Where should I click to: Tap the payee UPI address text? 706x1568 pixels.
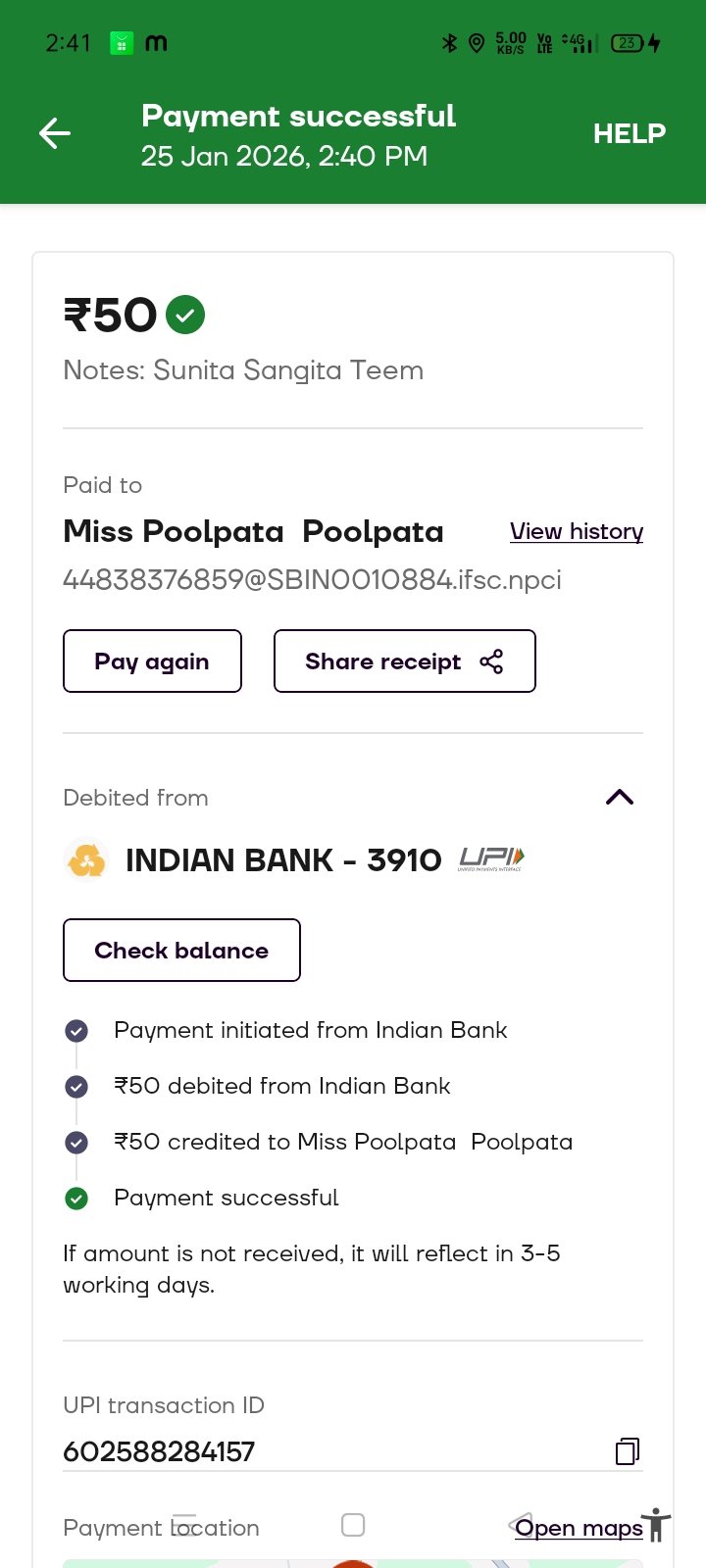(312, 580)
